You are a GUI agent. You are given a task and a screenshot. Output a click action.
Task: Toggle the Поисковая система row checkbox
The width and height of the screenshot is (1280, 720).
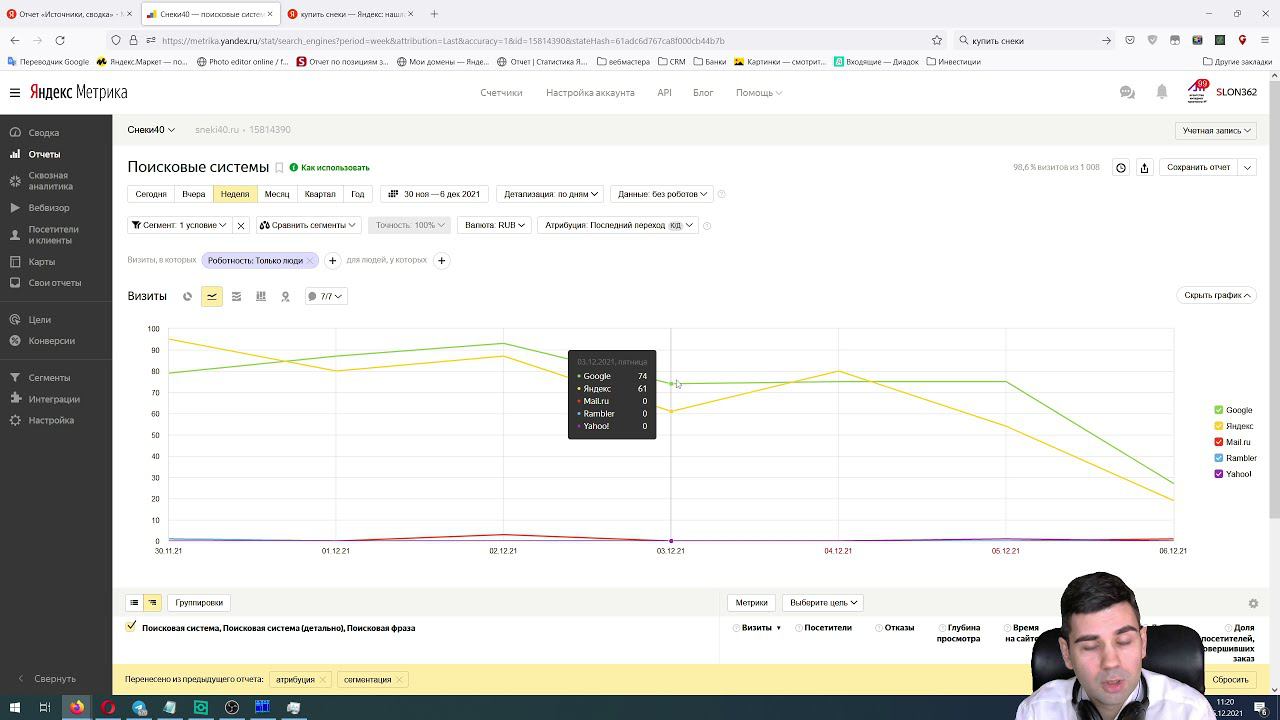point(131,627)
